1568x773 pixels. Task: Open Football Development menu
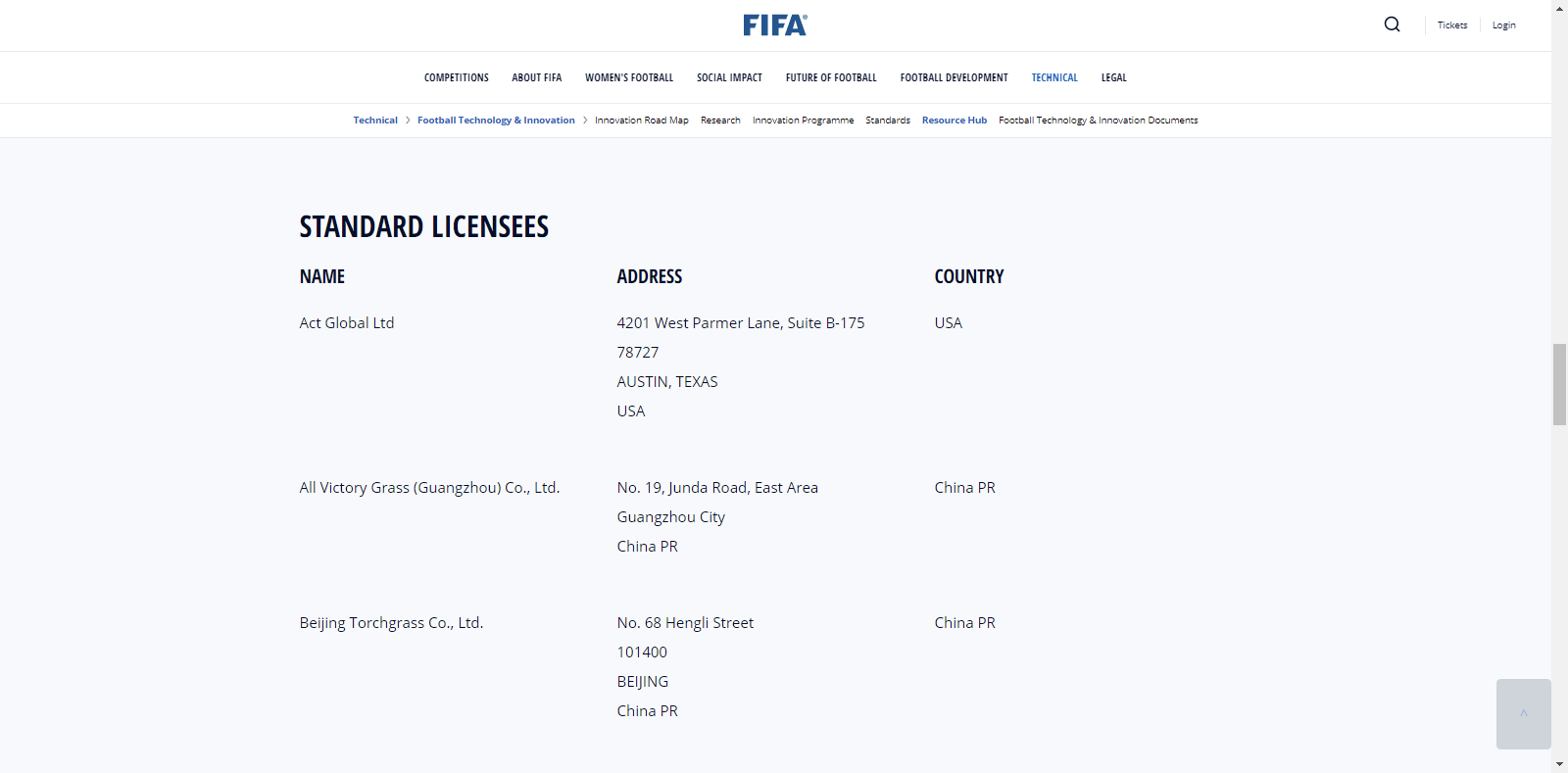[x=954, y=77]
